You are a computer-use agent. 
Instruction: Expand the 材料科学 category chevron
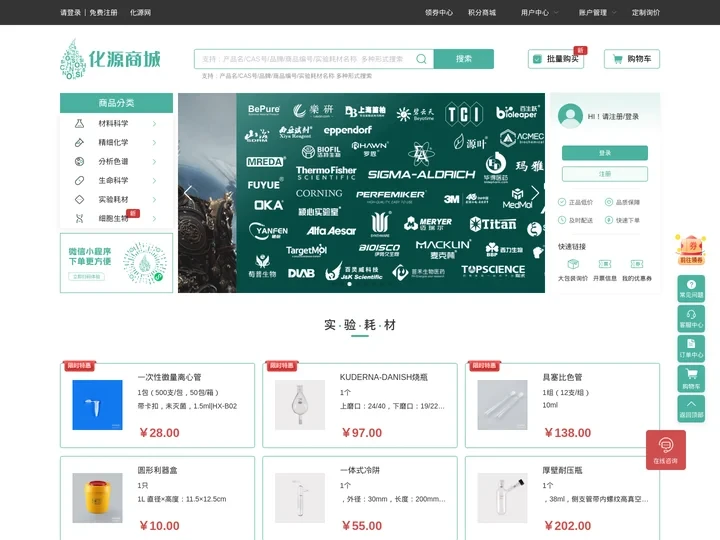pos(154,124)
